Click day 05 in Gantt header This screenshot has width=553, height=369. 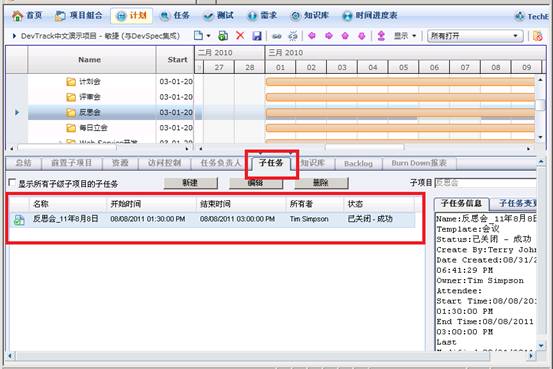(x=403, y=67)
